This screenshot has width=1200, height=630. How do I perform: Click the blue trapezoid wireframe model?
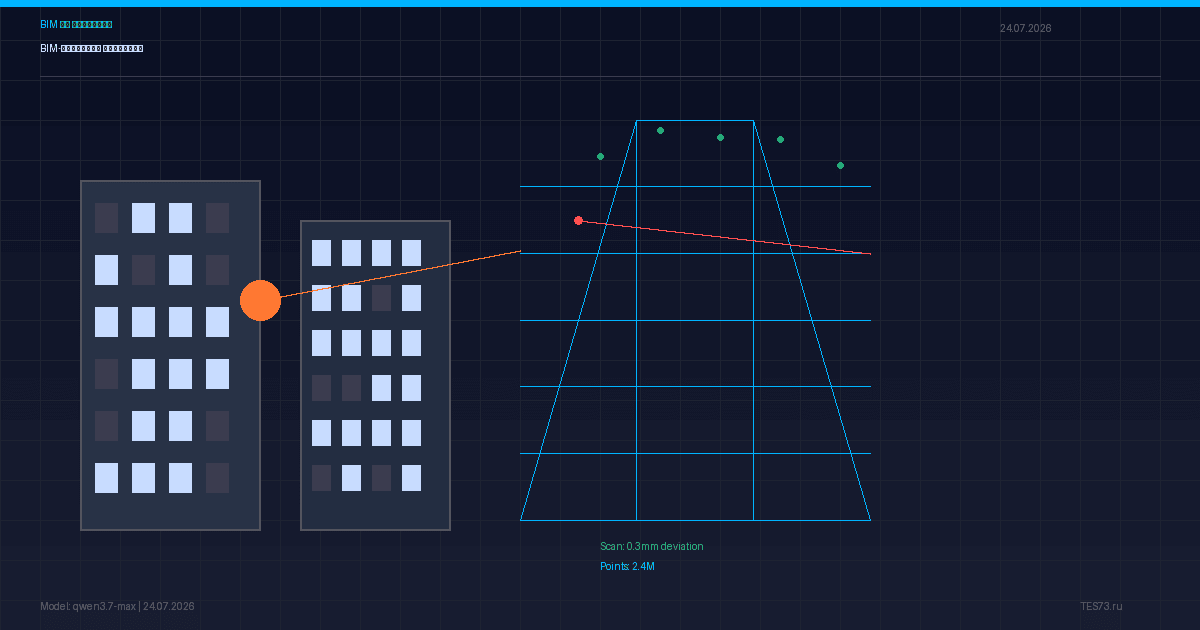click(x=695, y=320)
